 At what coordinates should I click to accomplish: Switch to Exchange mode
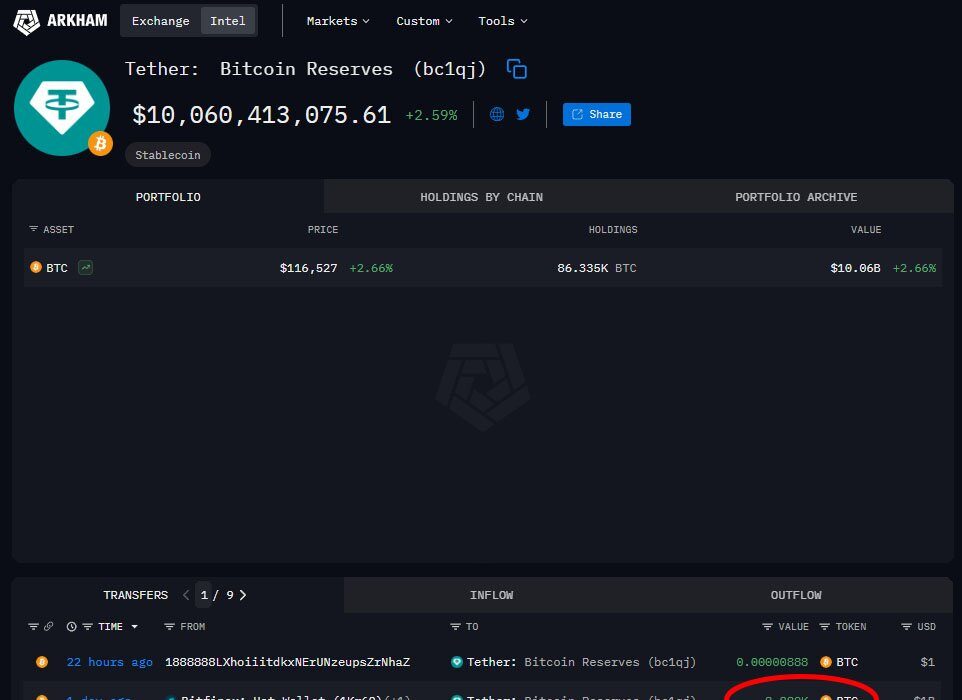coord(160,21)
